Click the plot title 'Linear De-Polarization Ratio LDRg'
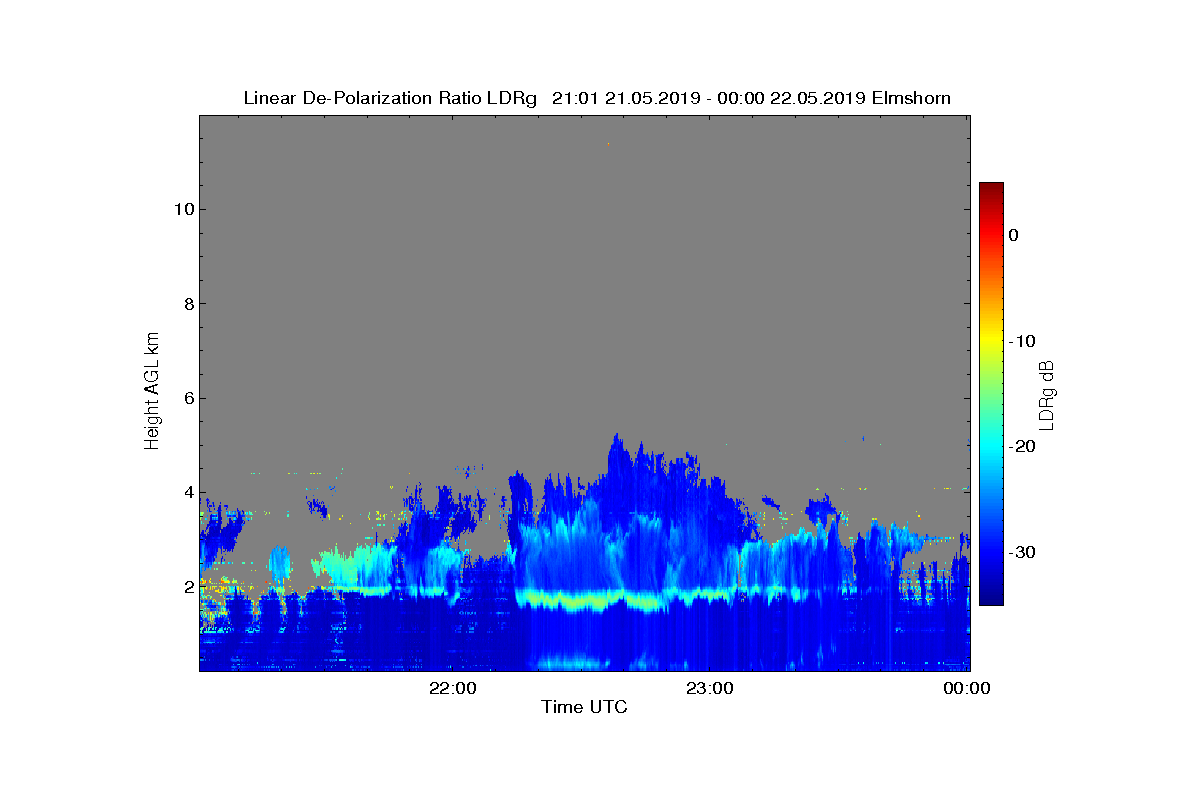Viewport: 1200px width, 800px height. coord(392,98)
